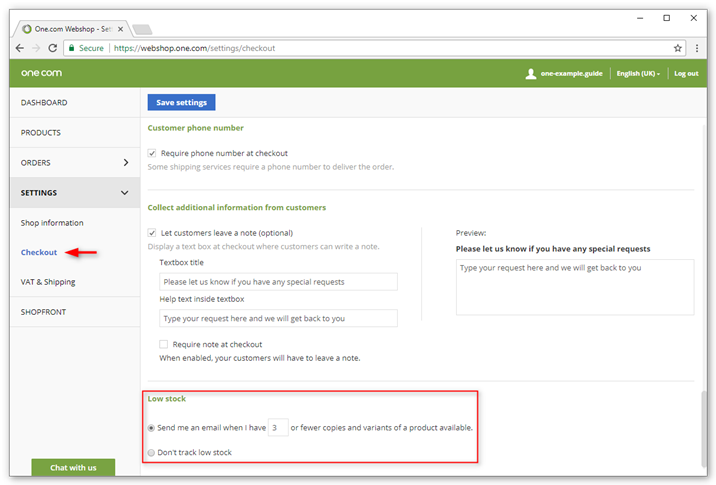The height and width of the screenshot is (485, 716).
Task: Click the low stock quantity field
Action: [278, 427]
